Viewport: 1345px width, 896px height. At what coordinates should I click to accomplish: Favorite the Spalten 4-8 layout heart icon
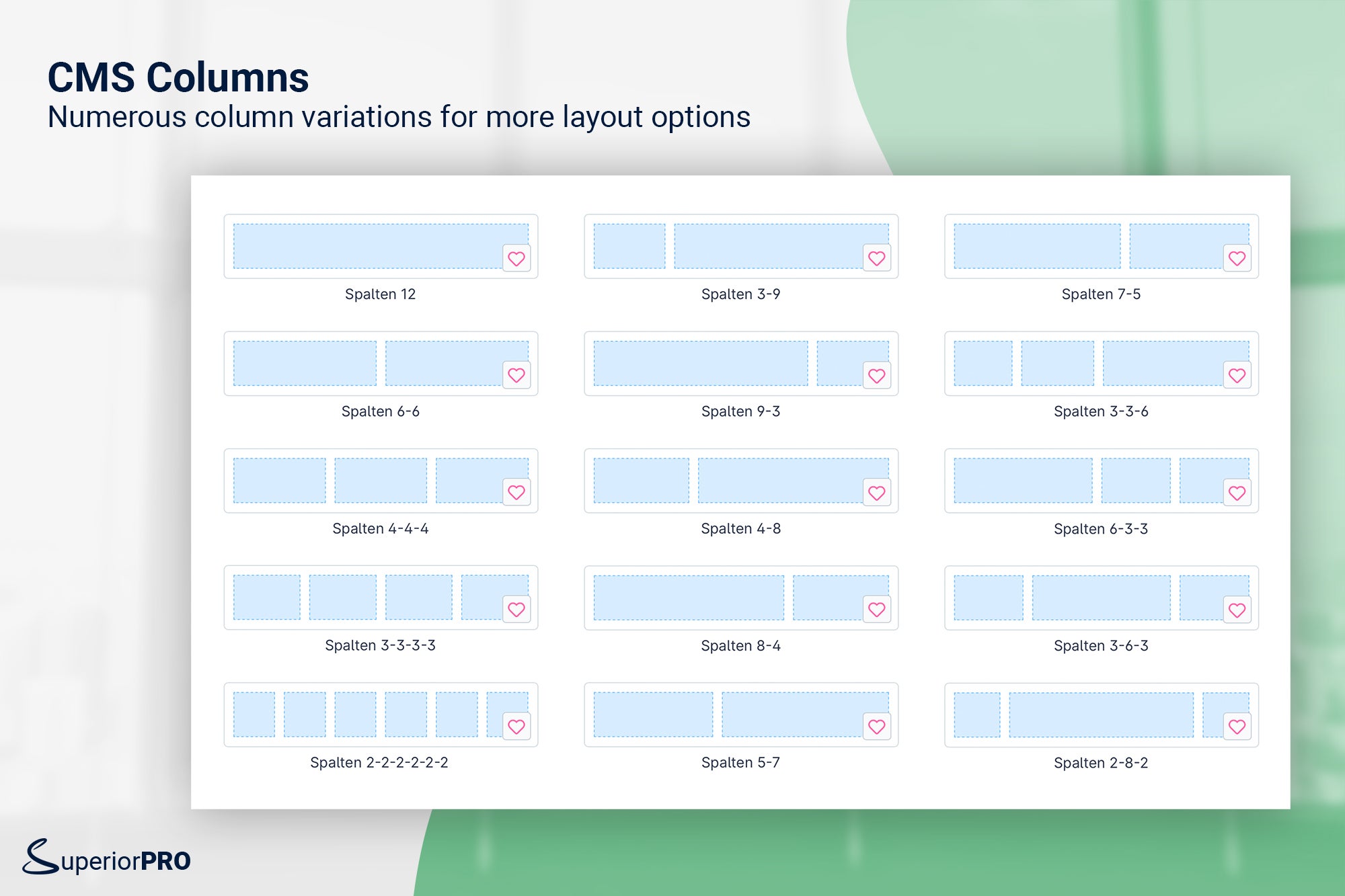tap(877, 493)
